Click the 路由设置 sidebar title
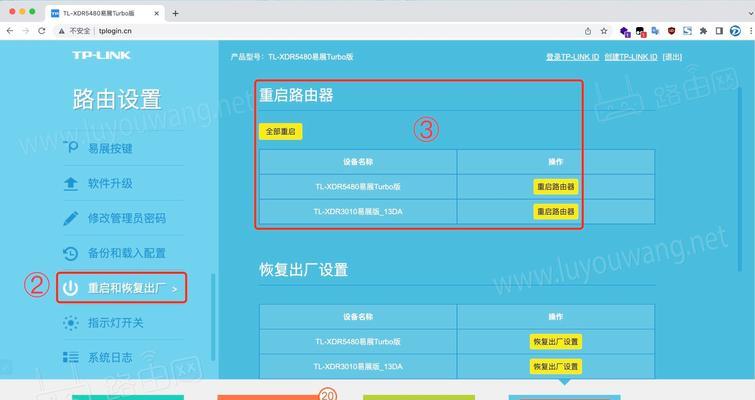Image resolution: width=755 pixels, height=400 pixels. click(x=117, y=100)
